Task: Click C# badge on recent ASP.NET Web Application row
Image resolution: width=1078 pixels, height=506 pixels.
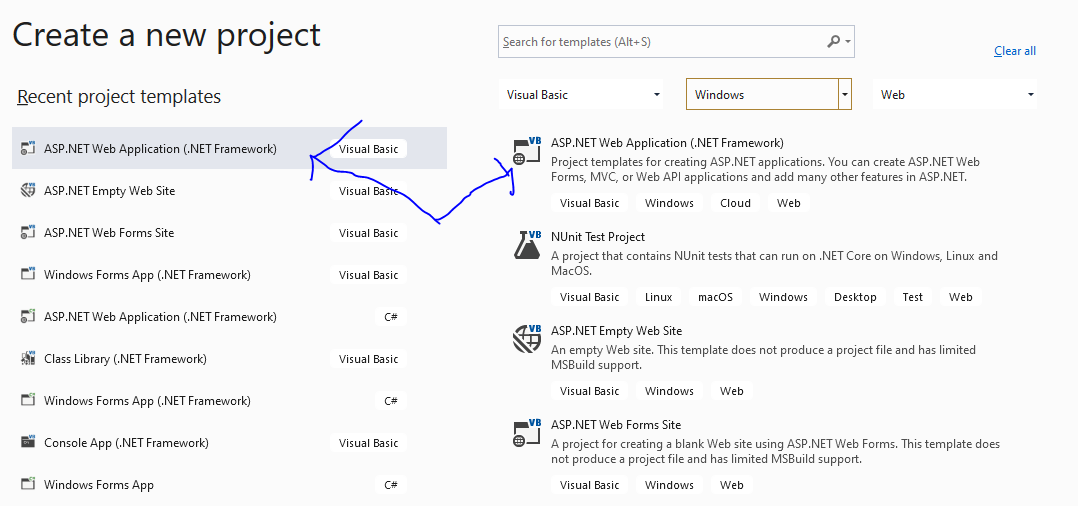Action: point(390,316)
